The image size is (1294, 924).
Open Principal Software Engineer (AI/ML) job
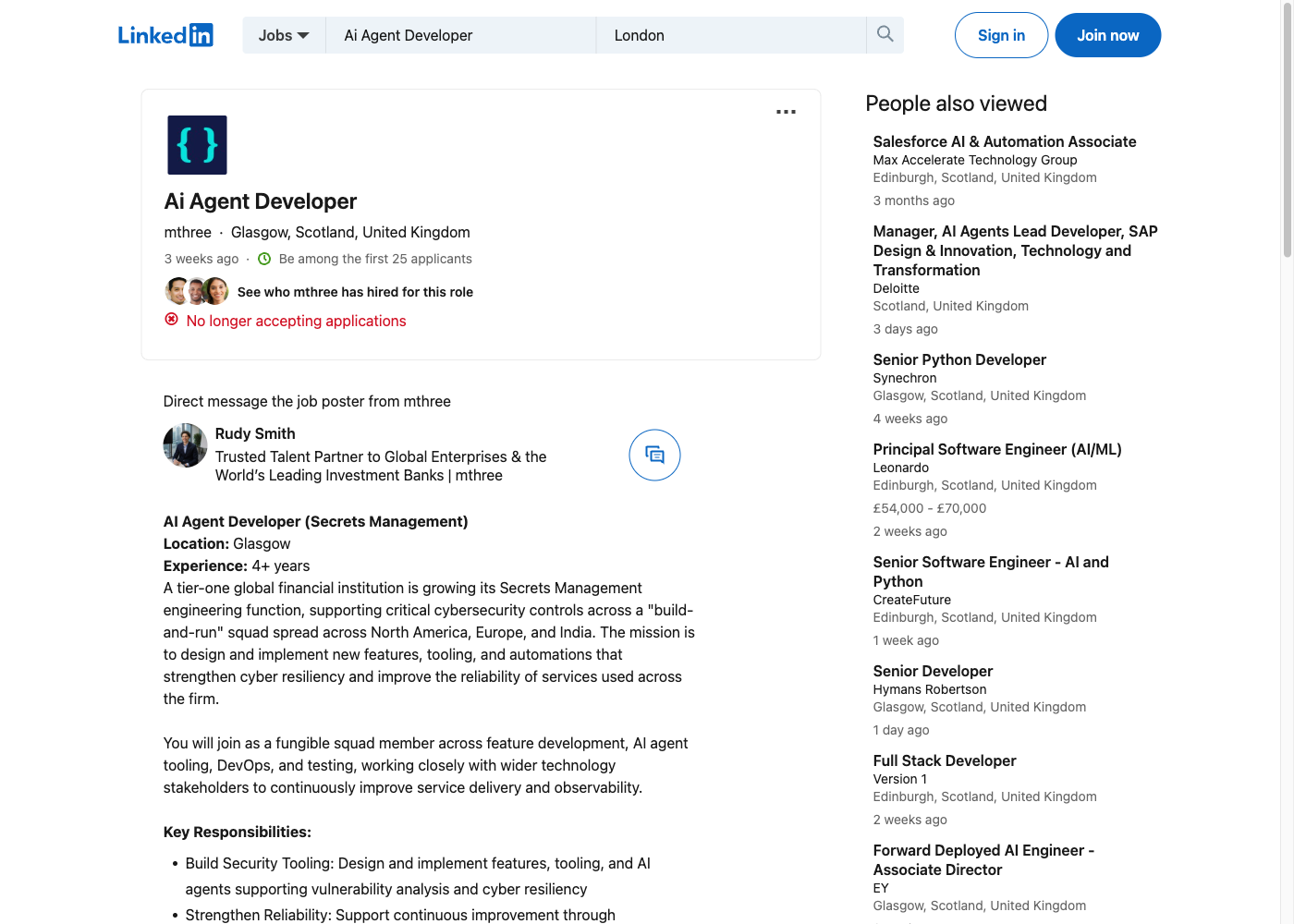tap(997, 449)
